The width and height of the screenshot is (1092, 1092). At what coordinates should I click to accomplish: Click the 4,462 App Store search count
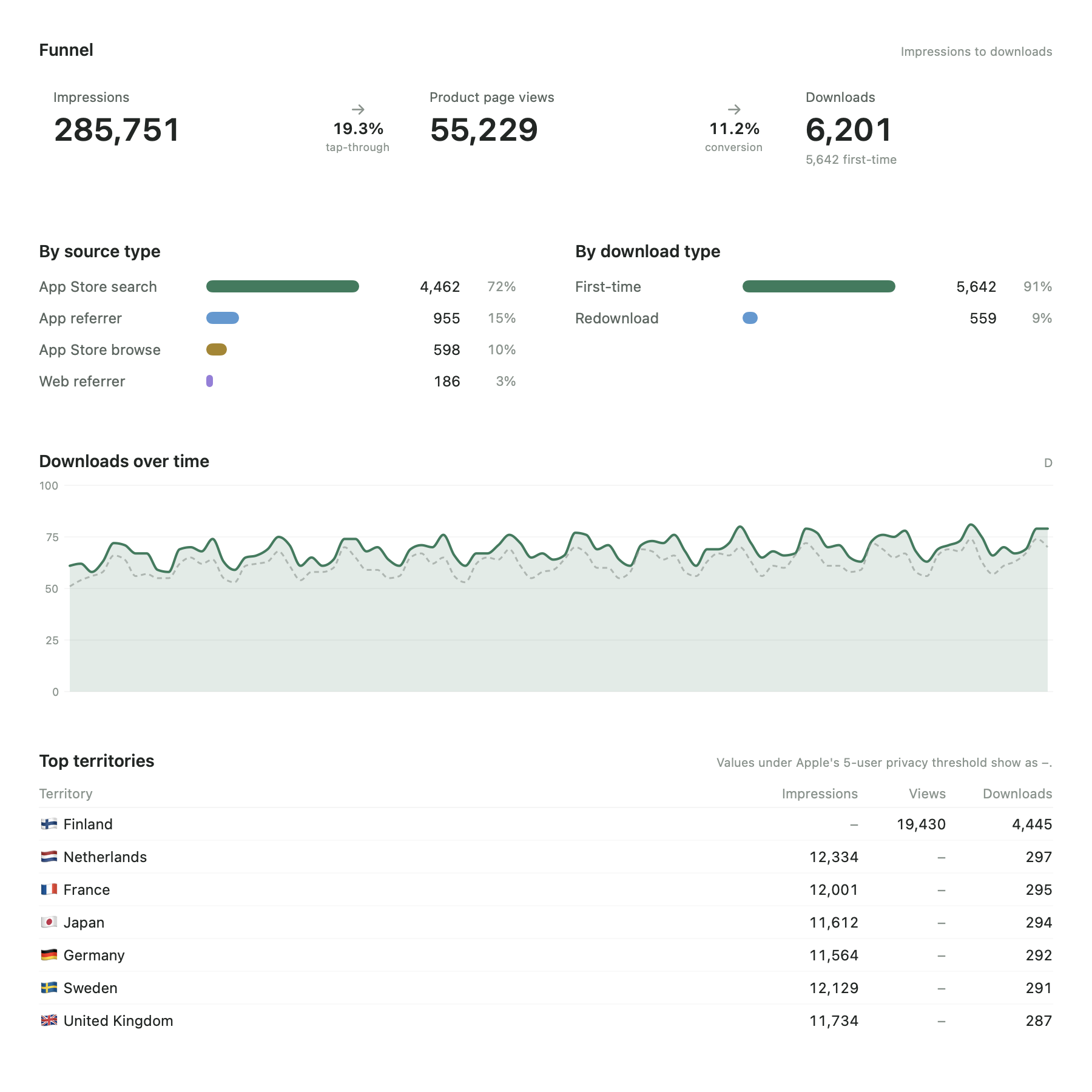tap(440, 286)
